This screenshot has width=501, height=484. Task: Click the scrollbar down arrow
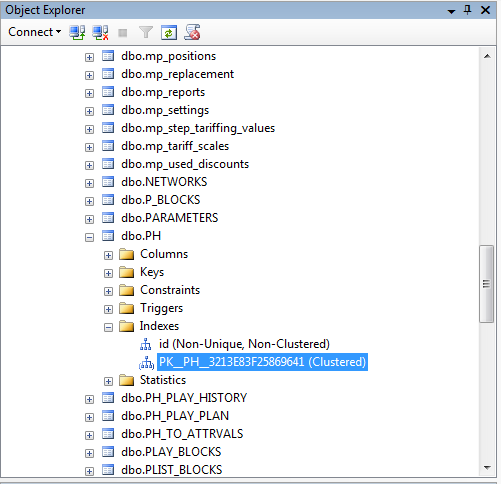[x=487, y=468]
